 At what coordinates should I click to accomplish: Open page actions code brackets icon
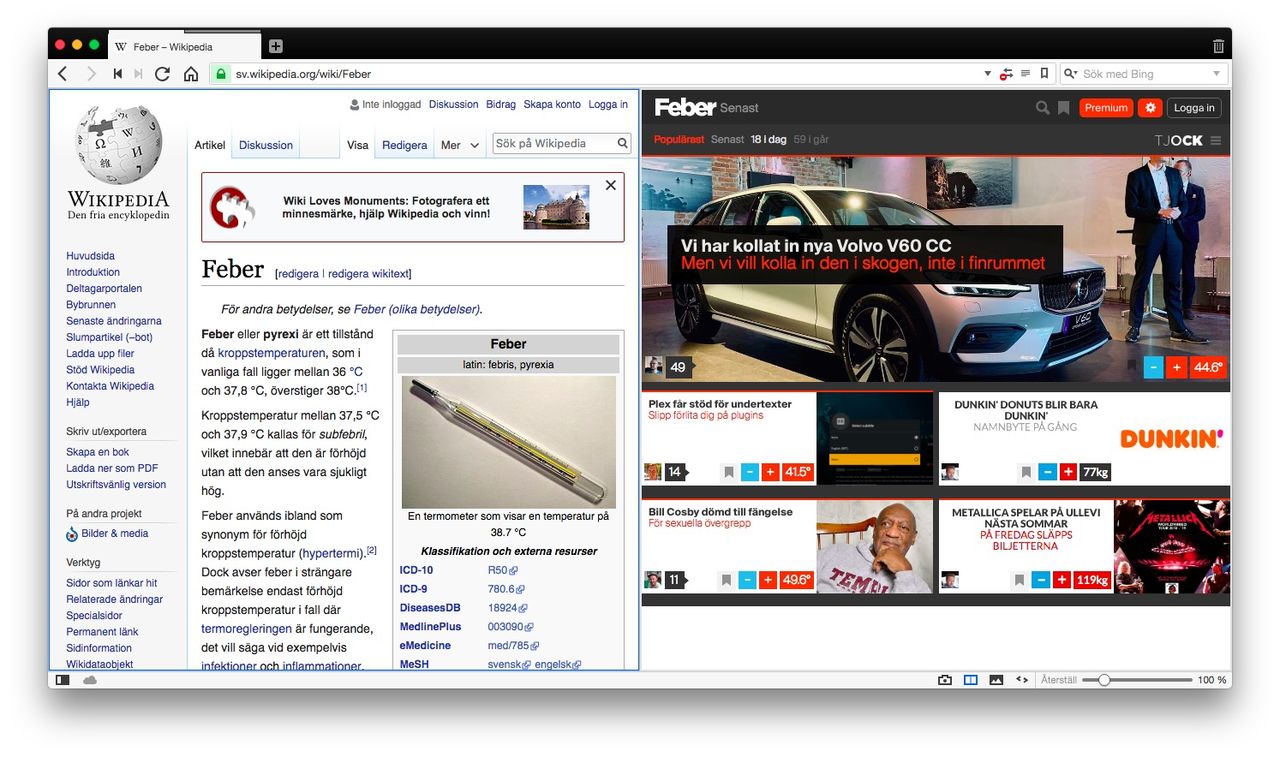[x=1022, y=680]
